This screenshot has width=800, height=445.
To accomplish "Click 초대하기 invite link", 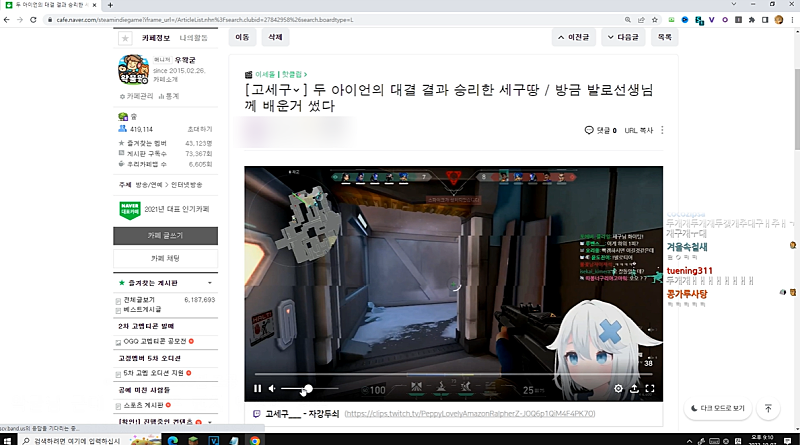I will click(x=199, y=129).
